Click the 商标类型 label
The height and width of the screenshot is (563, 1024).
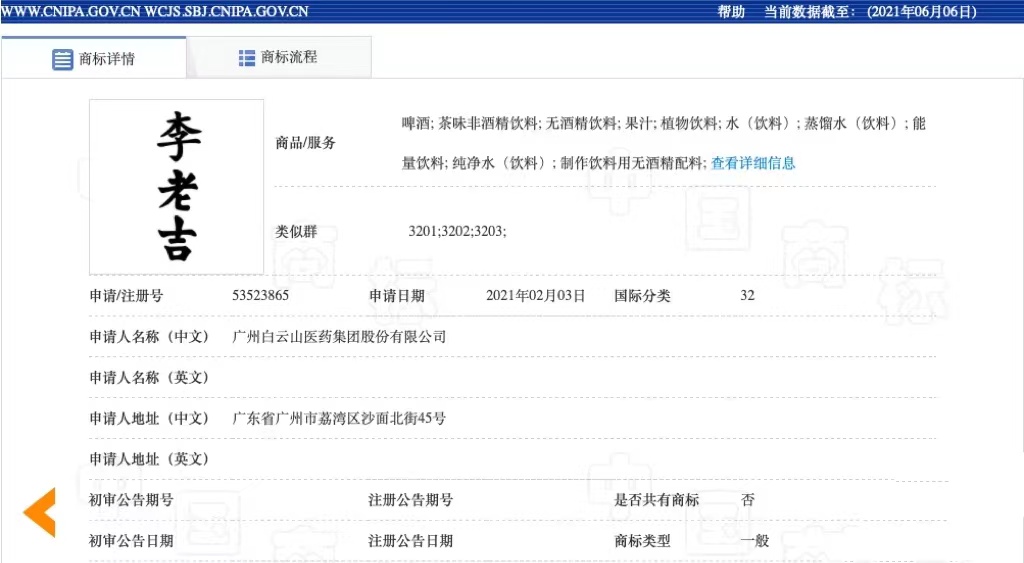(642, 541)
